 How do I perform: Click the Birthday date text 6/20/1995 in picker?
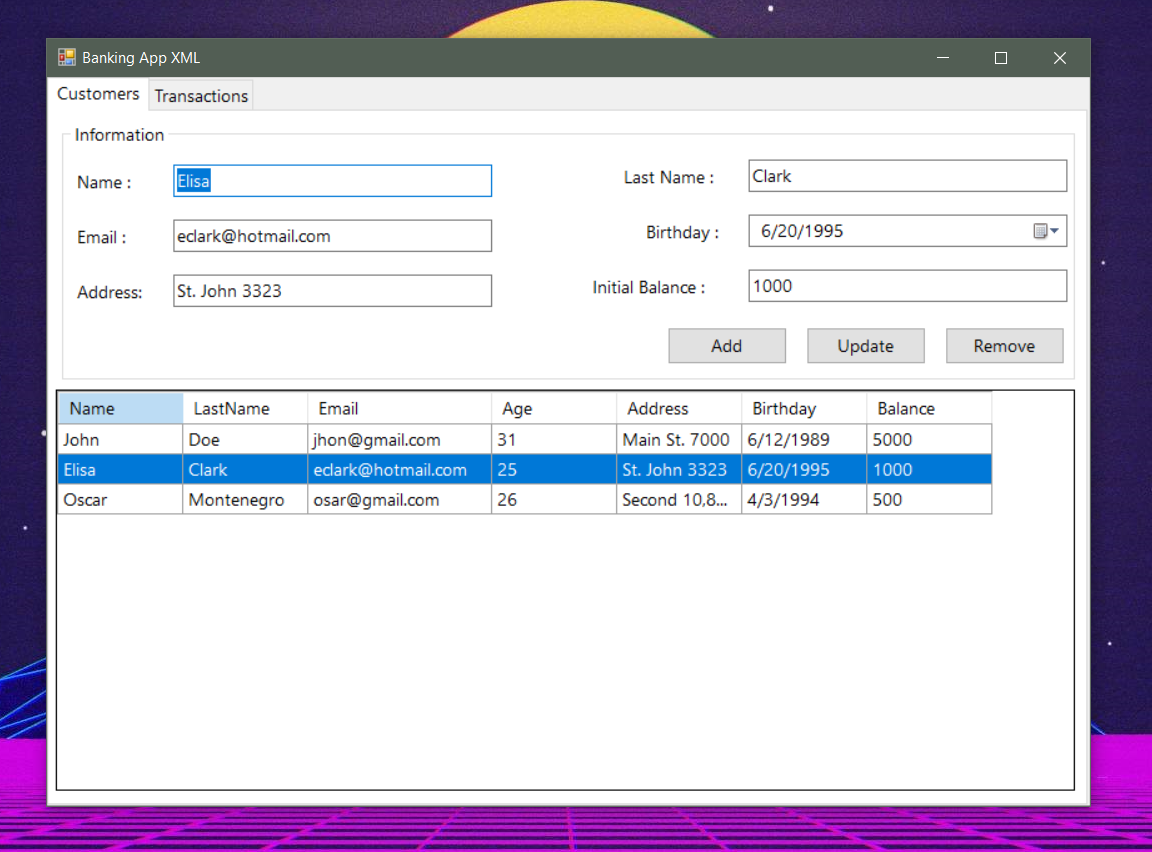click(x=802, y=231)
